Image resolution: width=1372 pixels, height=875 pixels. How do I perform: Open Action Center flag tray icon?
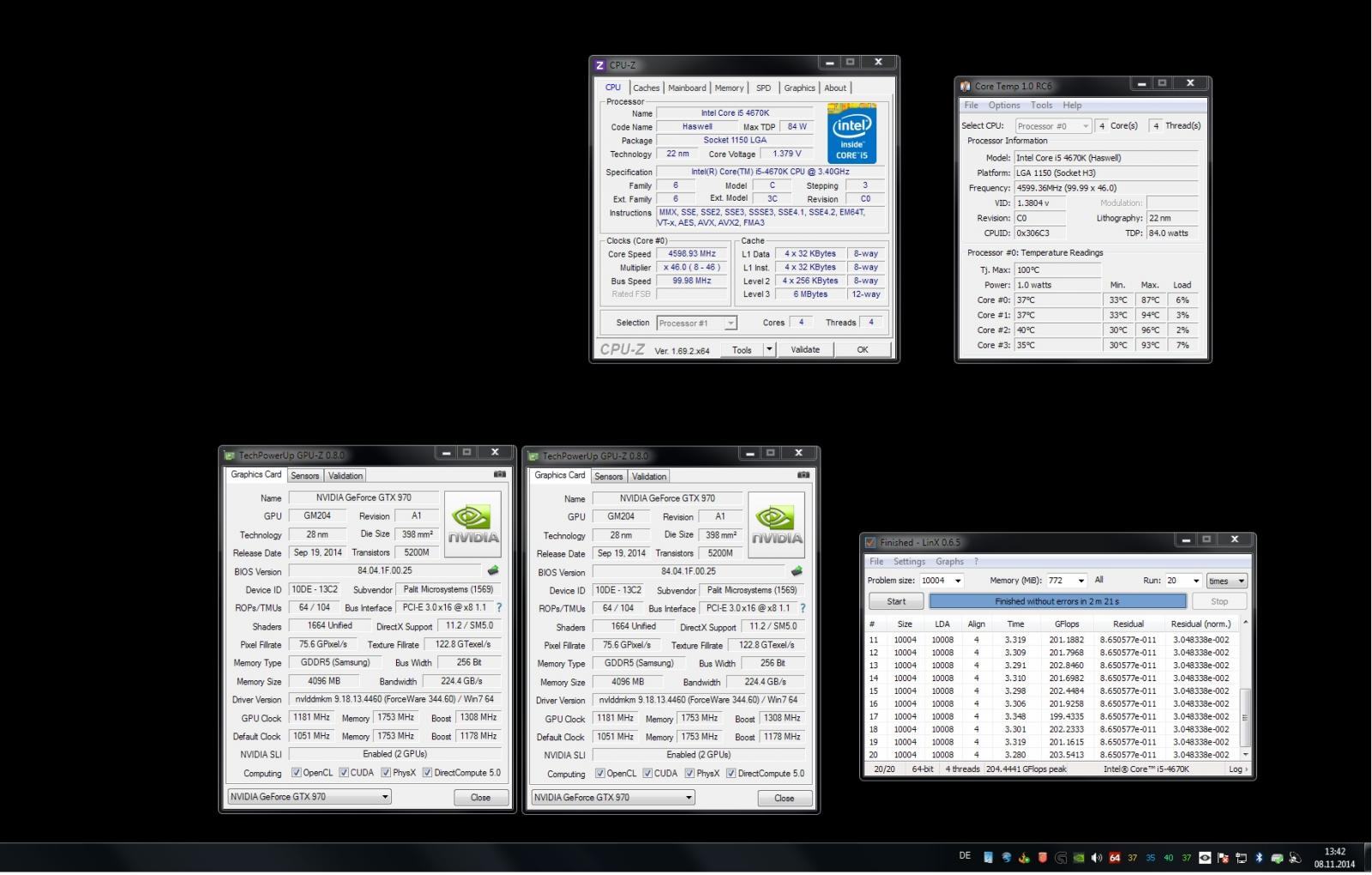[1223, 858]
